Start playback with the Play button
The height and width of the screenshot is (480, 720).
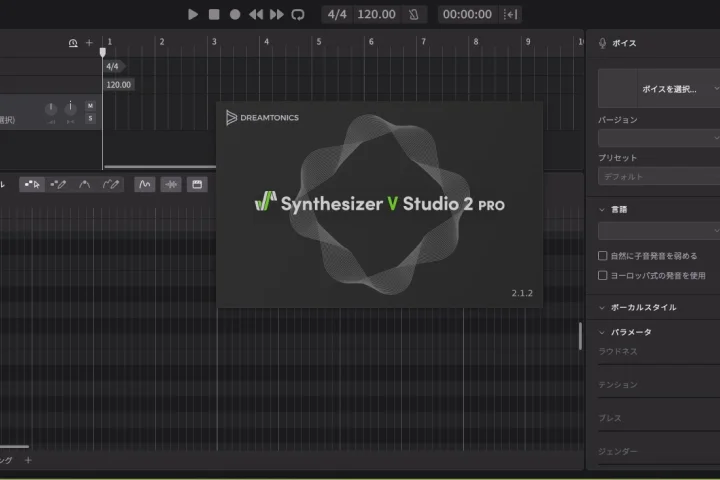click(x=193, y=14)
